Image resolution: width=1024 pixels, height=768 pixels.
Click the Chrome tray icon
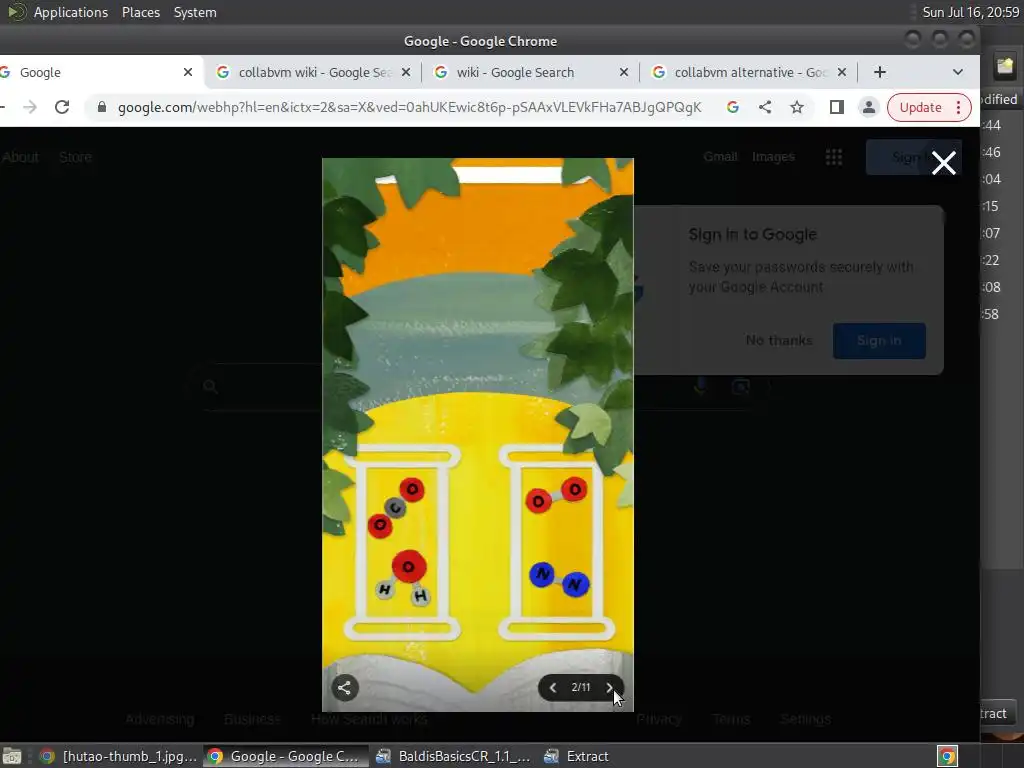coord(947,756)
